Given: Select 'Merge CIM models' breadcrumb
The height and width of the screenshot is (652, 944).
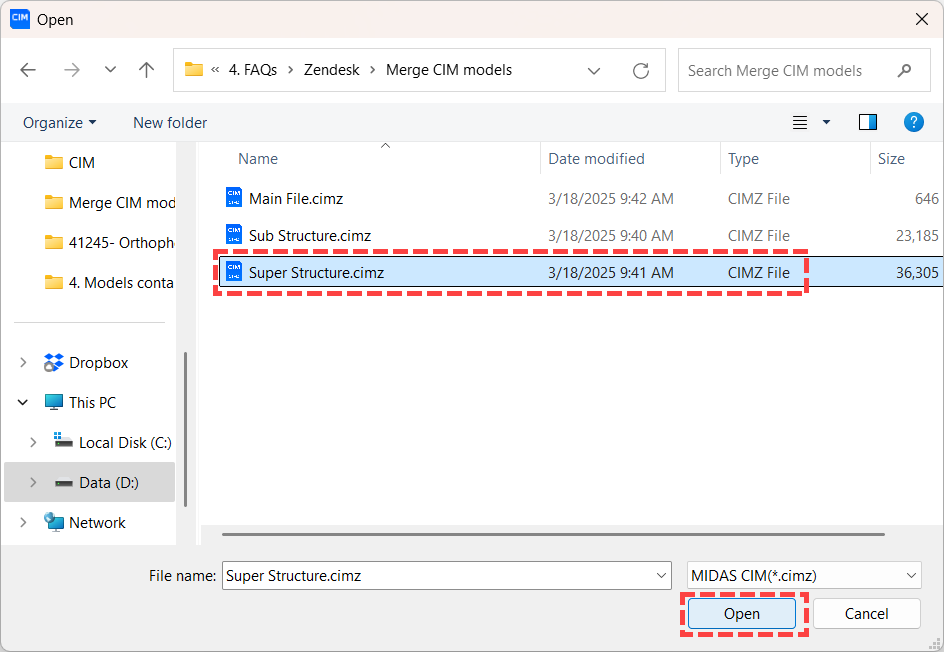Looking at the screenshot, I should pyautogui.click(x=449, y=70).
